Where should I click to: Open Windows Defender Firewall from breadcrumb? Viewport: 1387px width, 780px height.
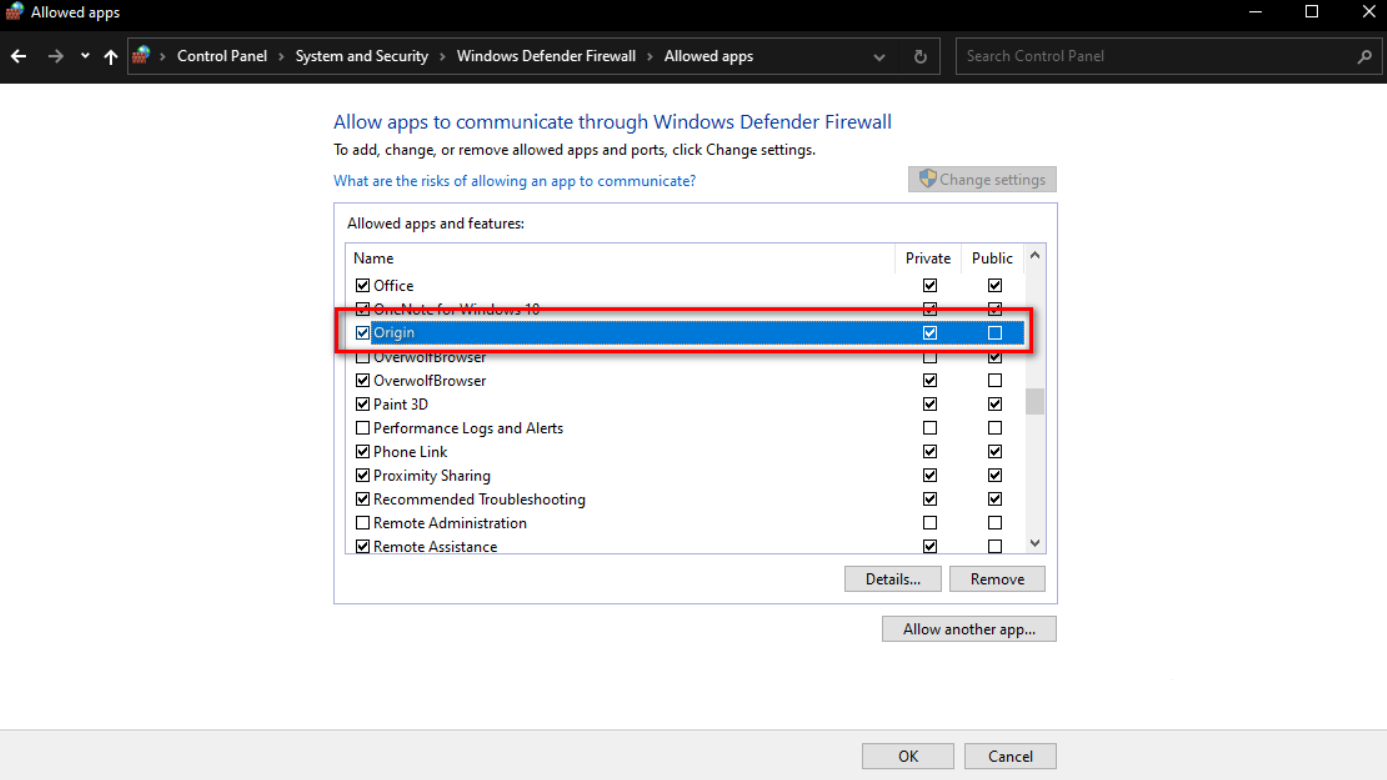(x=546, y=56)
